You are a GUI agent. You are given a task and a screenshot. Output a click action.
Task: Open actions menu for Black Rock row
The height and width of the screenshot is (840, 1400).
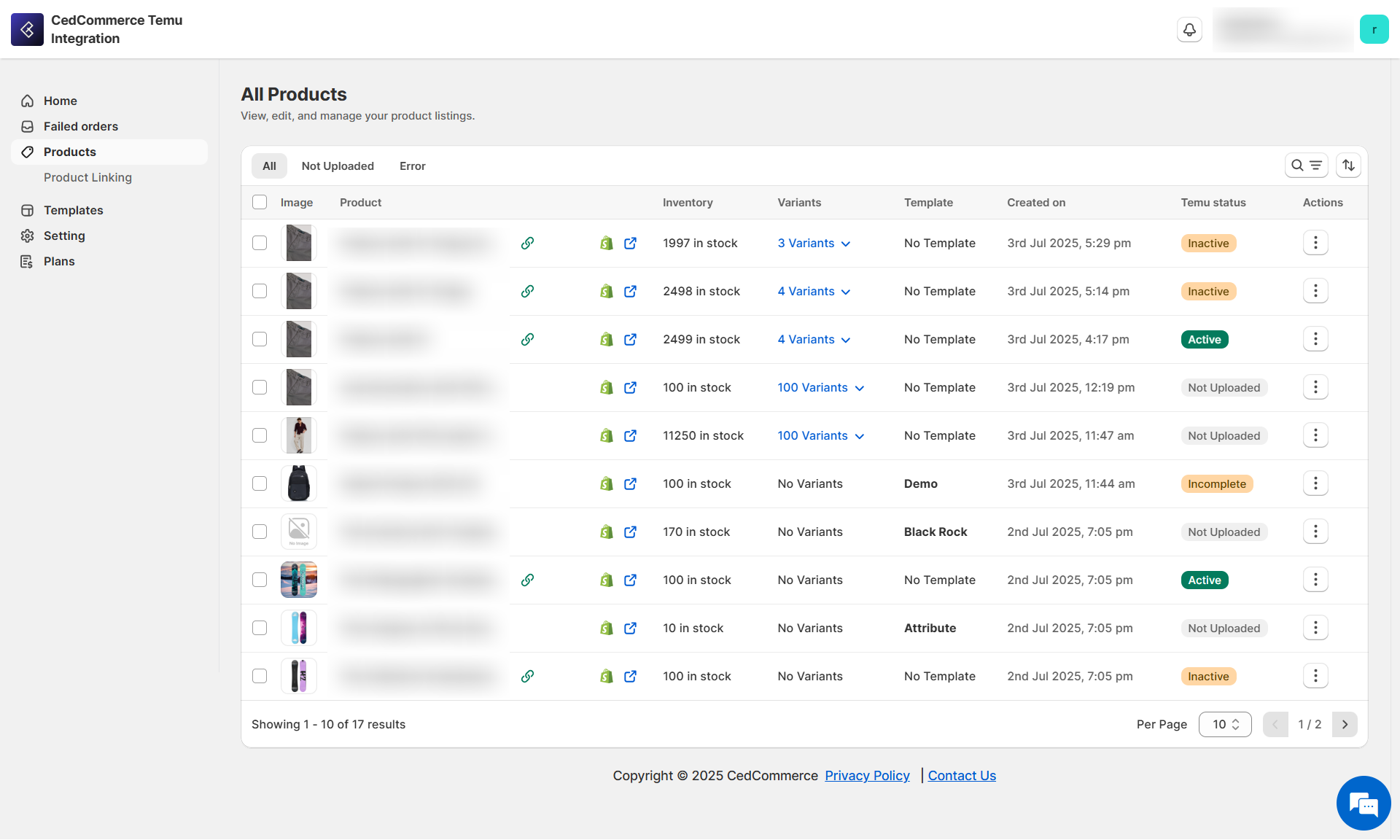(x=1315, y=532)
